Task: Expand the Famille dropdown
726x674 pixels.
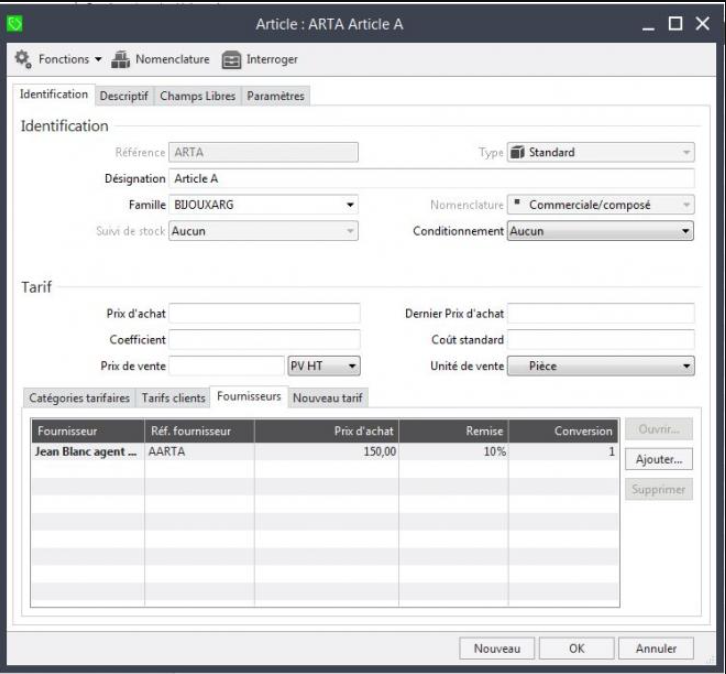Action: (350, 205)
